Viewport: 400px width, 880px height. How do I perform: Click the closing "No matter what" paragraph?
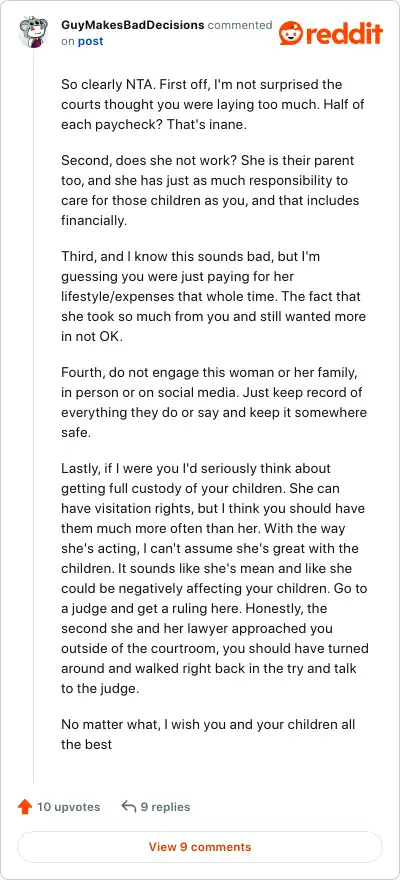[208, 735]
